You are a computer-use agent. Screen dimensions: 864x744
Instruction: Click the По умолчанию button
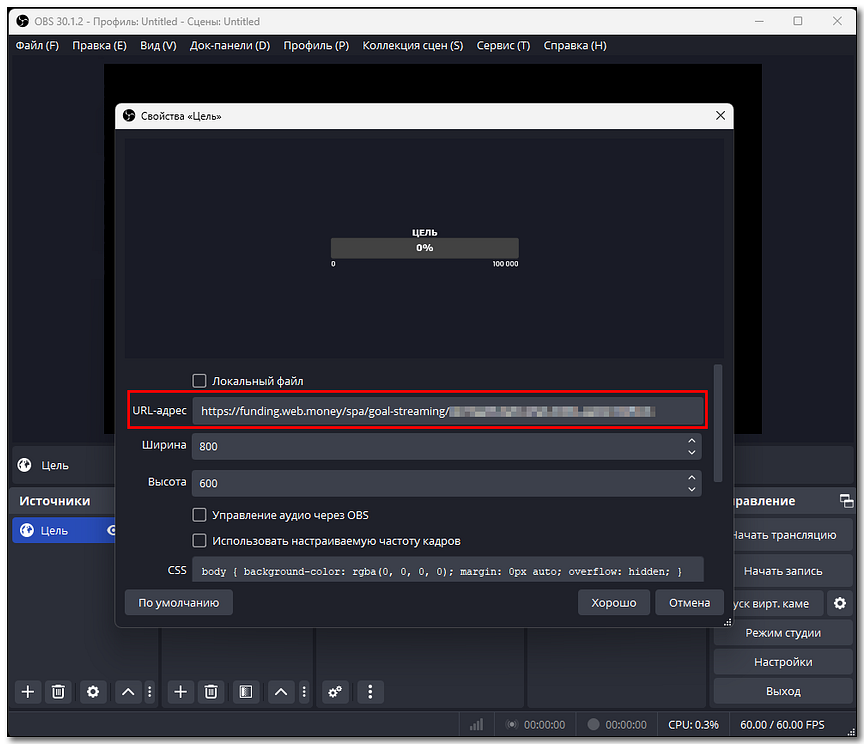(x=179, y=602)
